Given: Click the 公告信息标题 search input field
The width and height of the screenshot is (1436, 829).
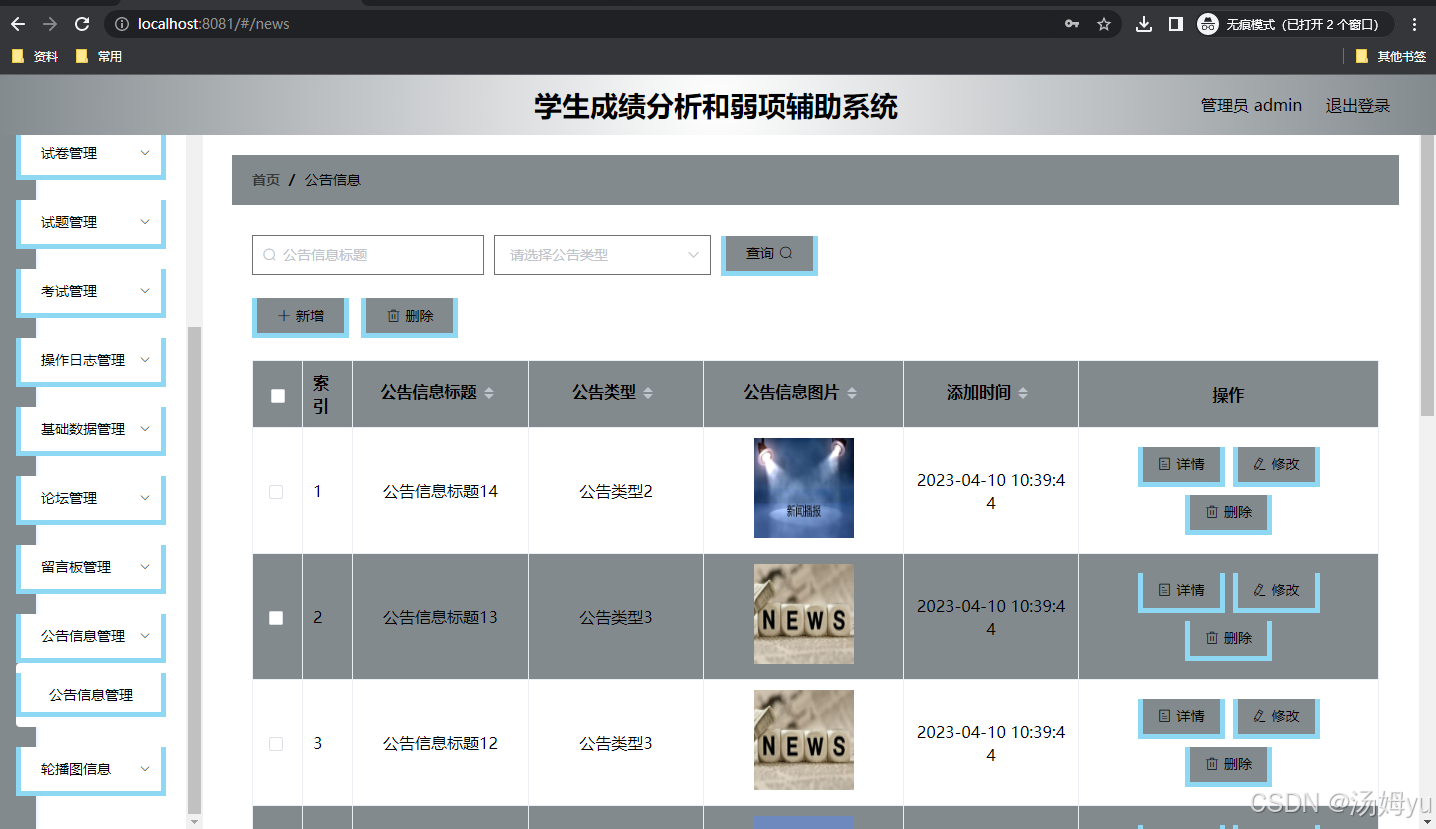Looking at the screenshot, I should 368,255.
